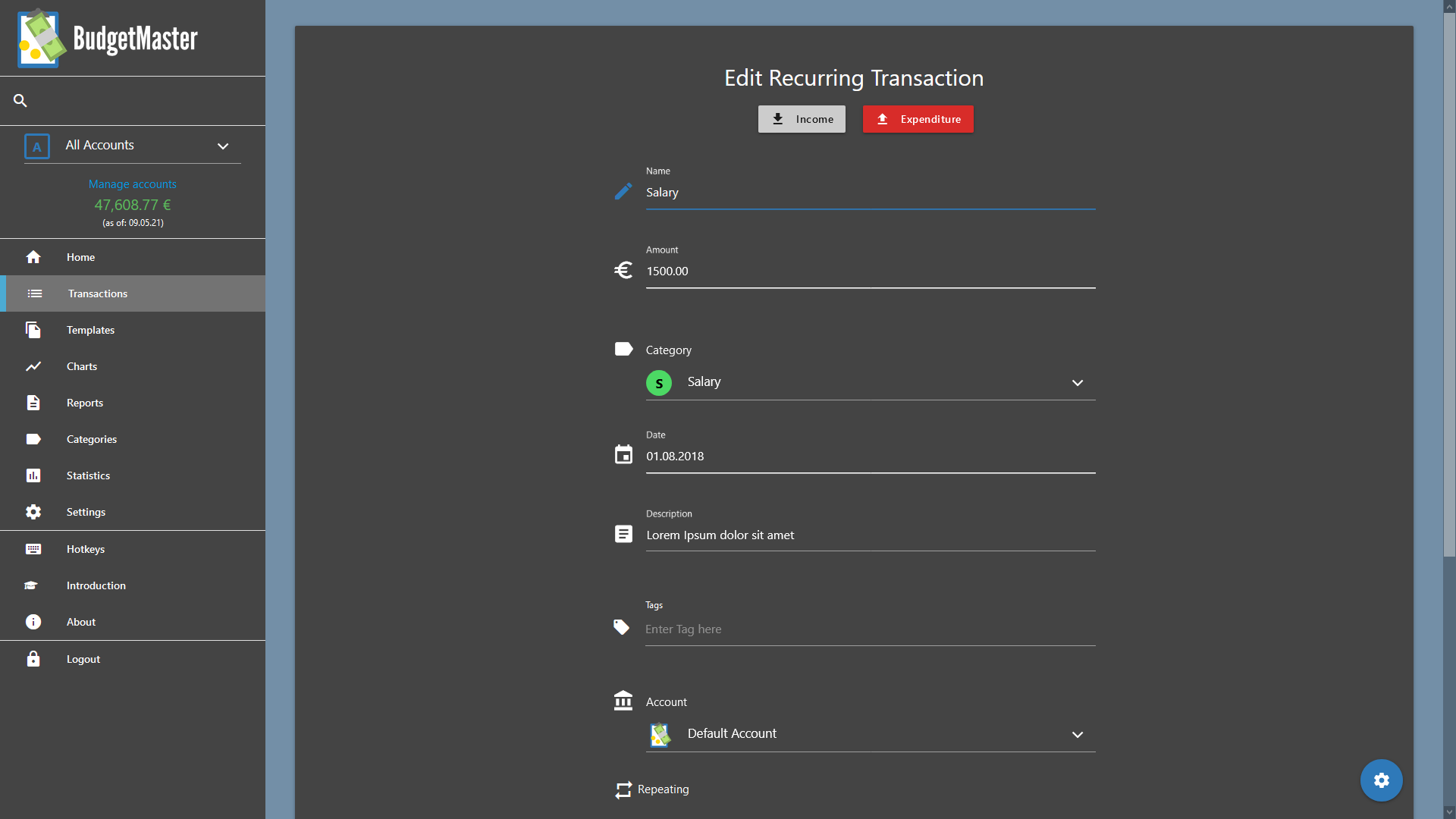This screenshot has width=1456, height=819.
Task: Click the Default Account thumbnail icon
Action: (660, 734)
